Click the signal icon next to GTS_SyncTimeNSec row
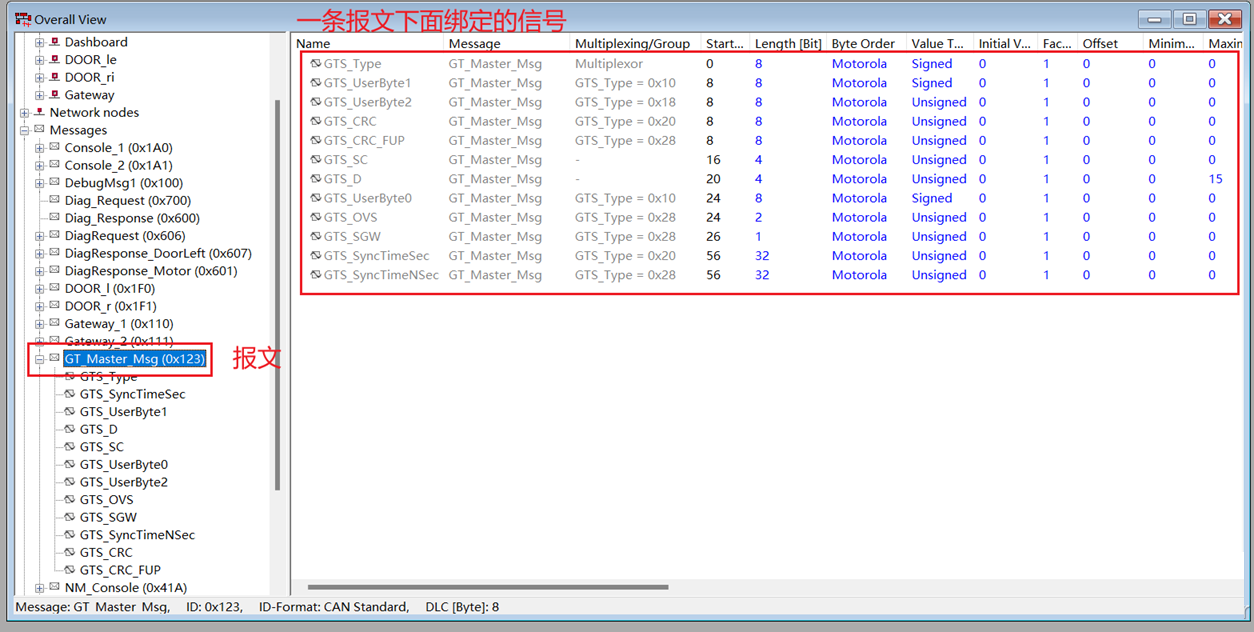The width and height of the screenshot is (1254, 632). point(316,275)
